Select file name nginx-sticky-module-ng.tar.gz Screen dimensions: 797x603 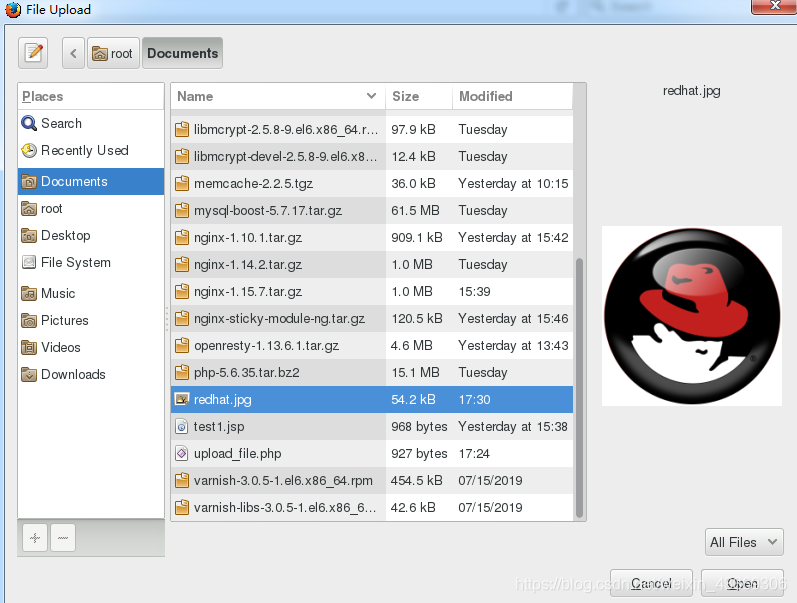point(279,318)
